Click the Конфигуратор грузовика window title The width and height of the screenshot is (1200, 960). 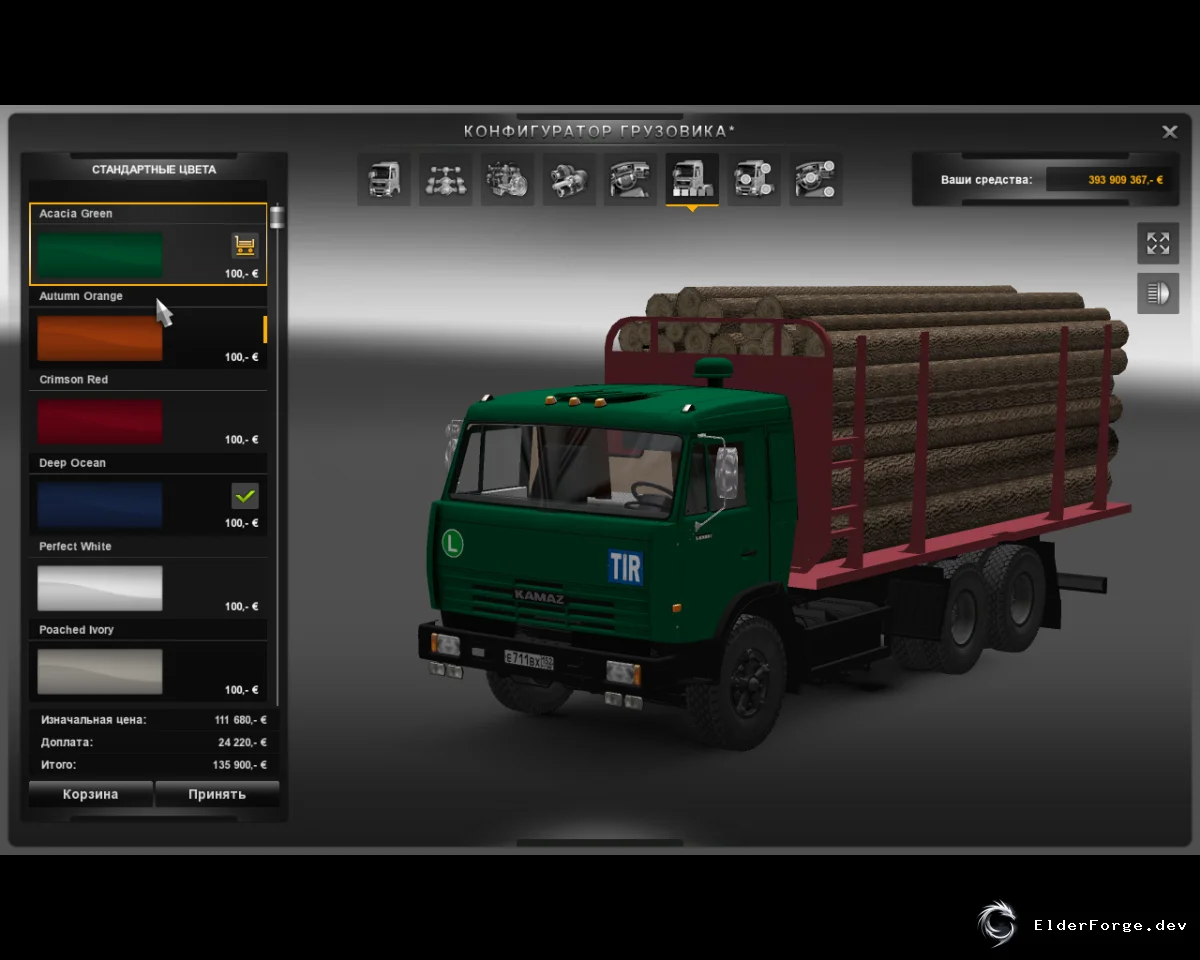click(x=600, y=131)
